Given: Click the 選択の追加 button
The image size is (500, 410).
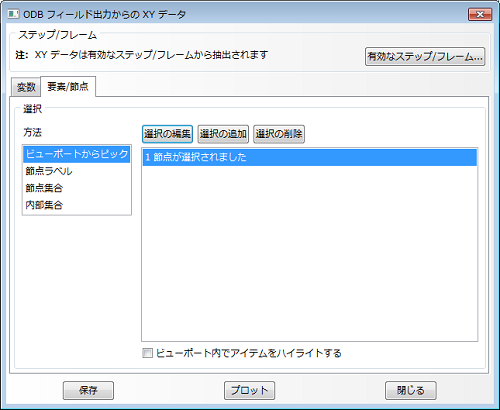Looking at the screenshot, I should coord(223,134).
